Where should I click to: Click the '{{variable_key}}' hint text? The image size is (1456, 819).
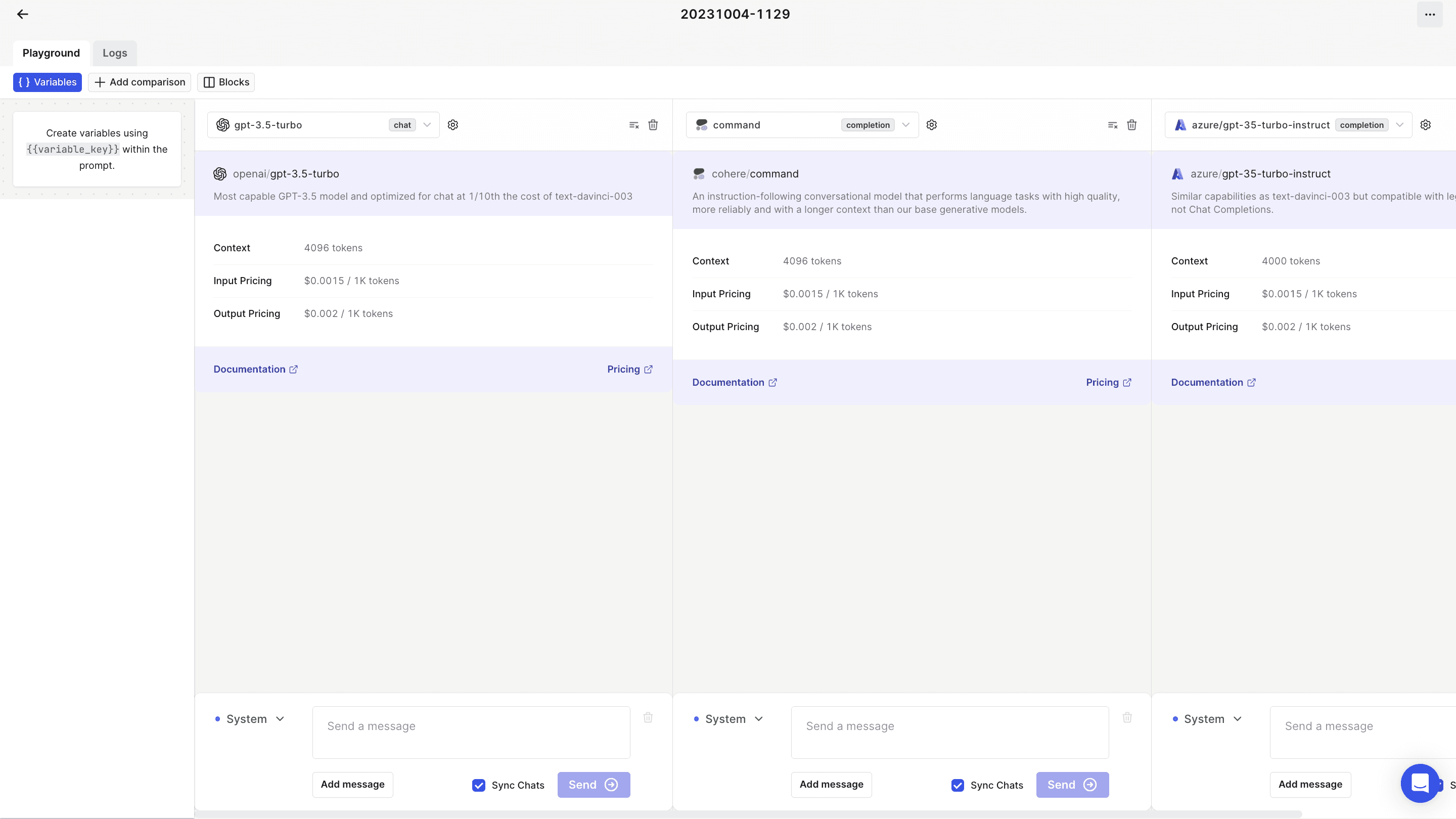(x=73, y=149)
